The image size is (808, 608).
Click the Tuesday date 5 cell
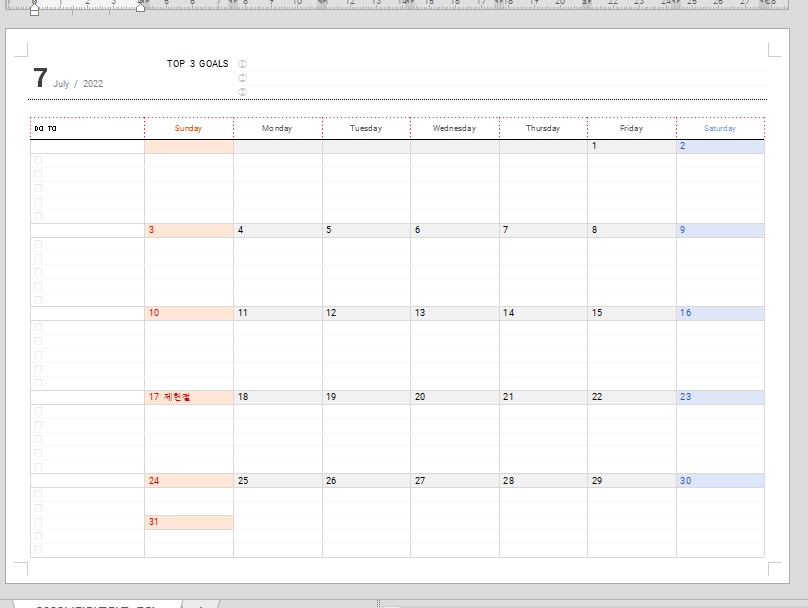(x=366, y=230)
